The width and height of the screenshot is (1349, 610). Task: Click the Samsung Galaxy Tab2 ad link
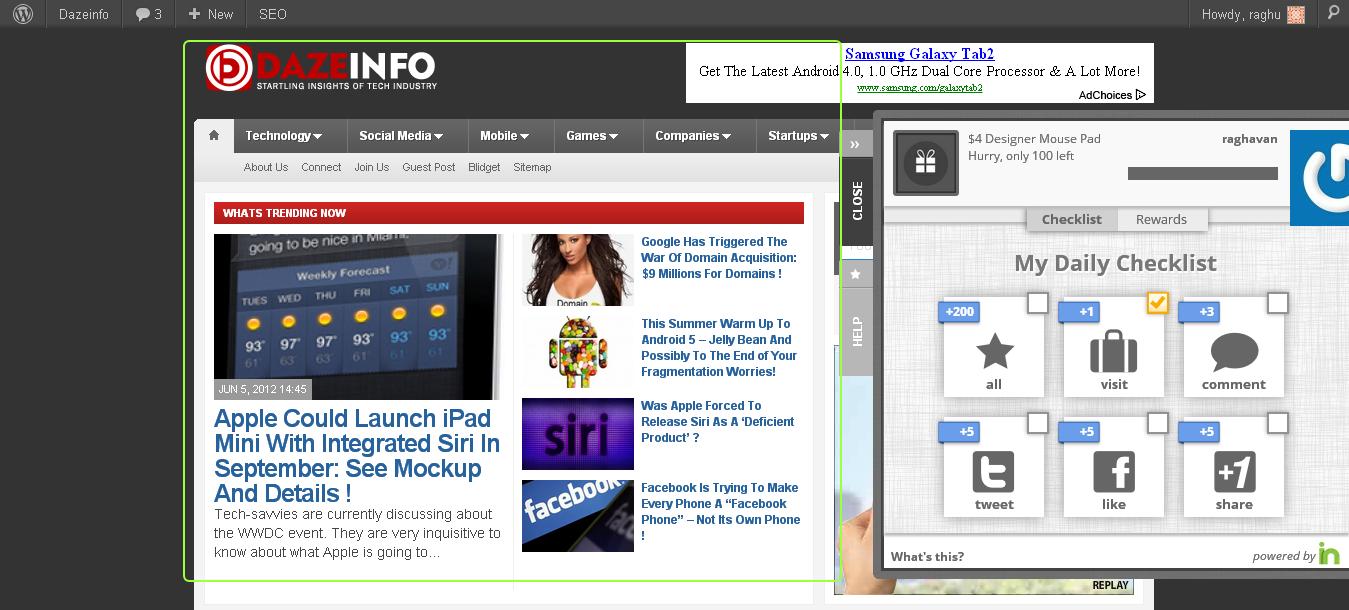click(919, 54)
